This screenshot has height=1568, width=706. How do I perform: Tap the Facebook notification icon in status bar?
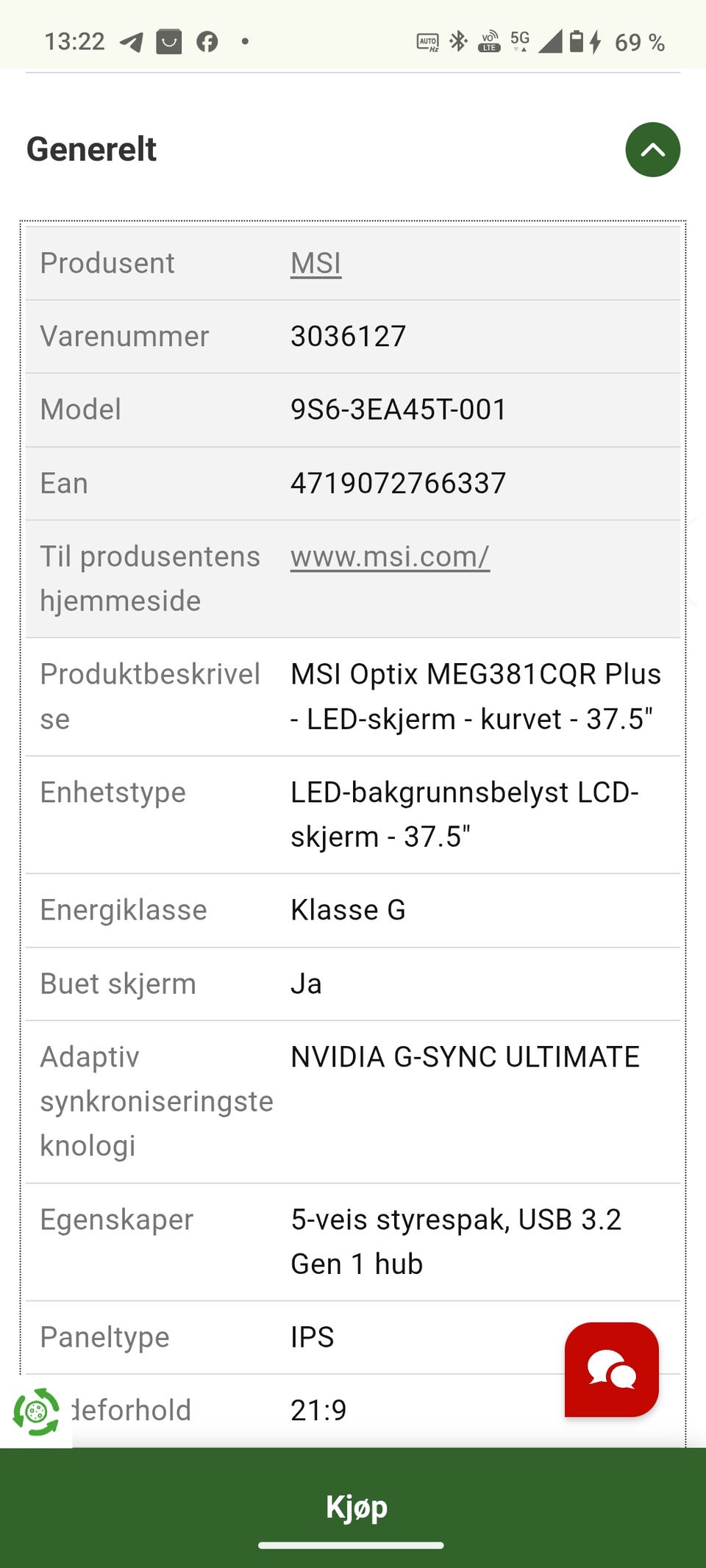(x=207, y=42)
